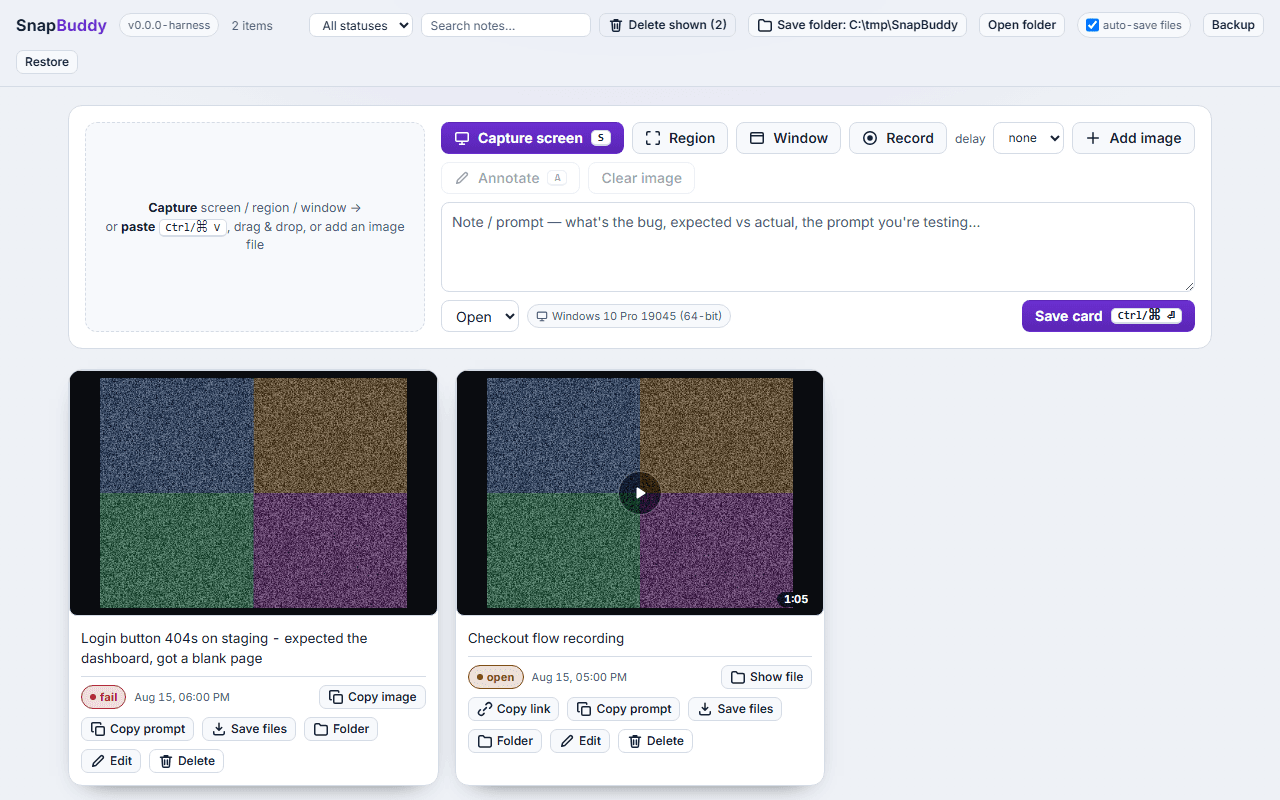1280x800 pixels.
Task: Copy prompt on the Login button card
Action: 138,729
